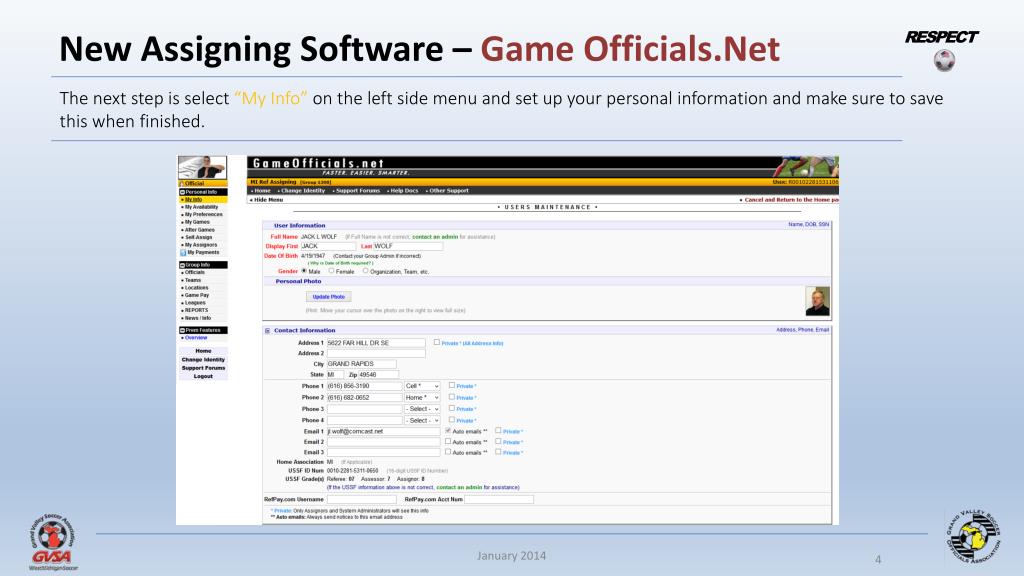Check the Private box for Phone 2
Viewport: 1024px width, 576px height.
click(x=451, y=397)
